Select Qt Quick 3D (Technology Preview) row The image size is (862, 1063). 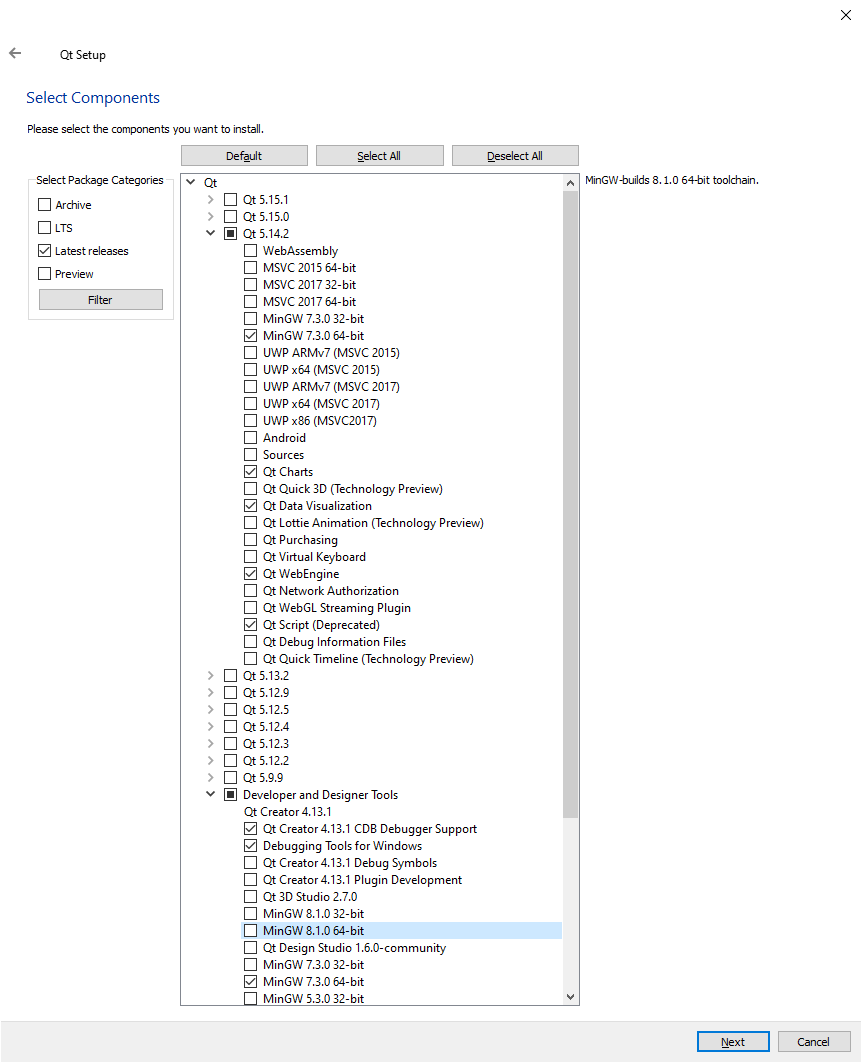coord(353,489)
